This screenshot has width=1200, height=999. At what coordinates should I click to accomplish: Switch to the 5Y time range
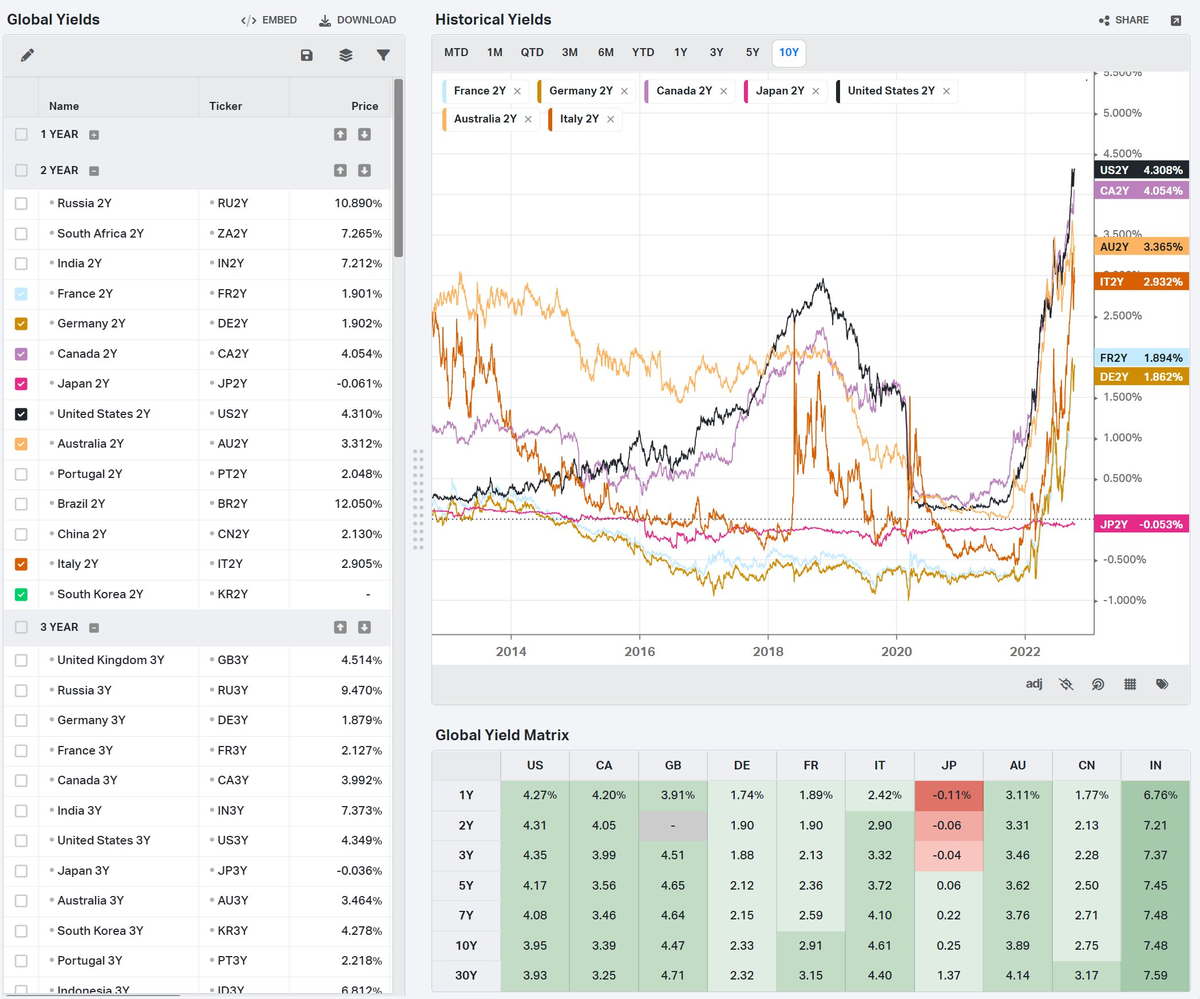(x=752, y=52)
